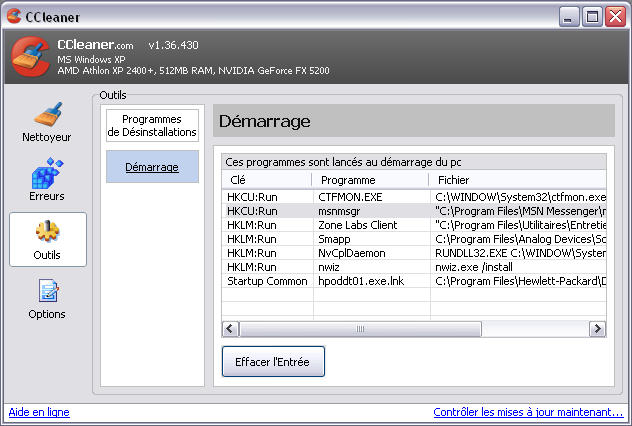Click the ctfmon.exe System32 file path
632x426 pixels.
pyautogui.click(x=520, y=197)
